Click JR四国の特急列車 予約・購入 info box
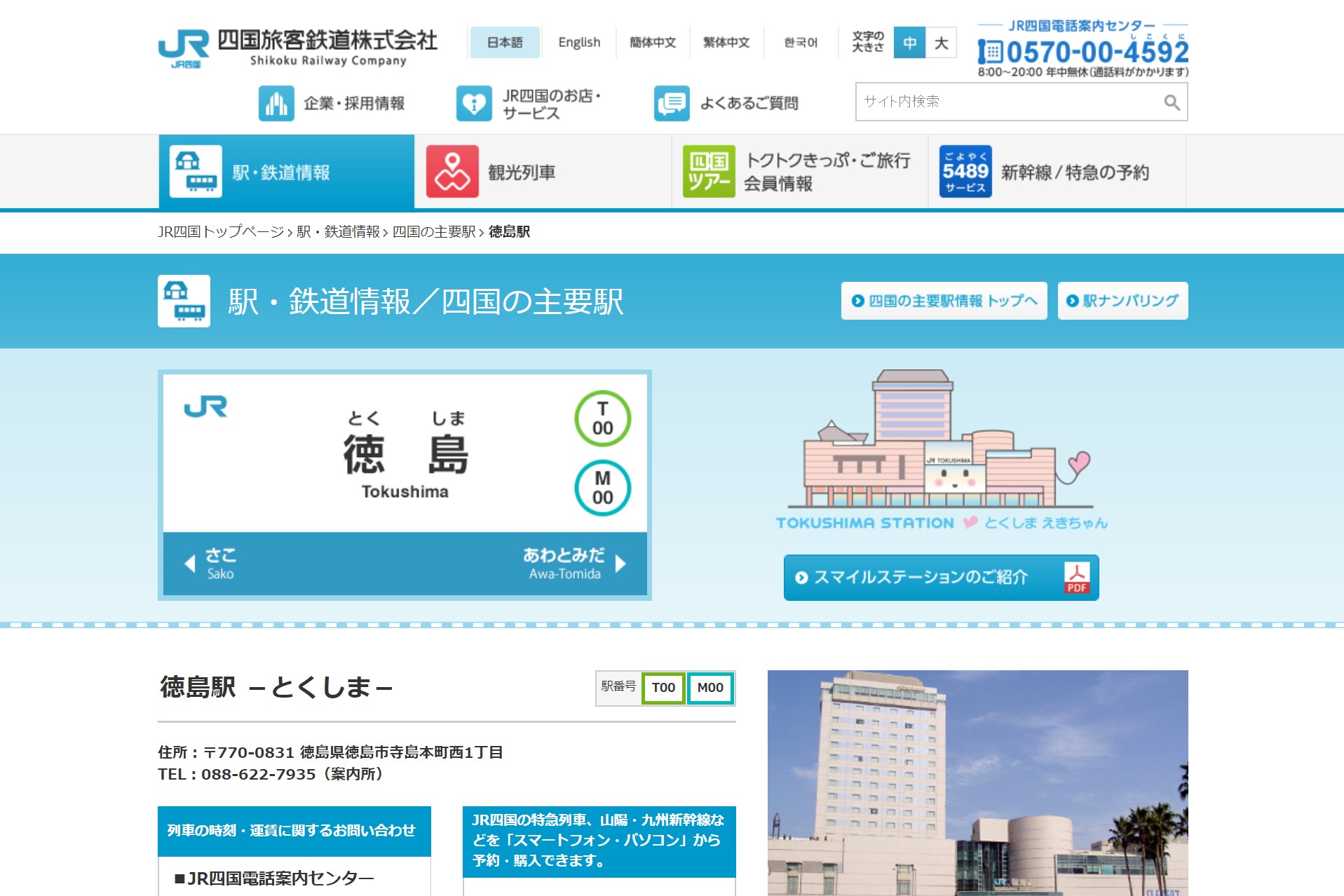This screenshot has width=1344, height=896. [x=599, y=841]
